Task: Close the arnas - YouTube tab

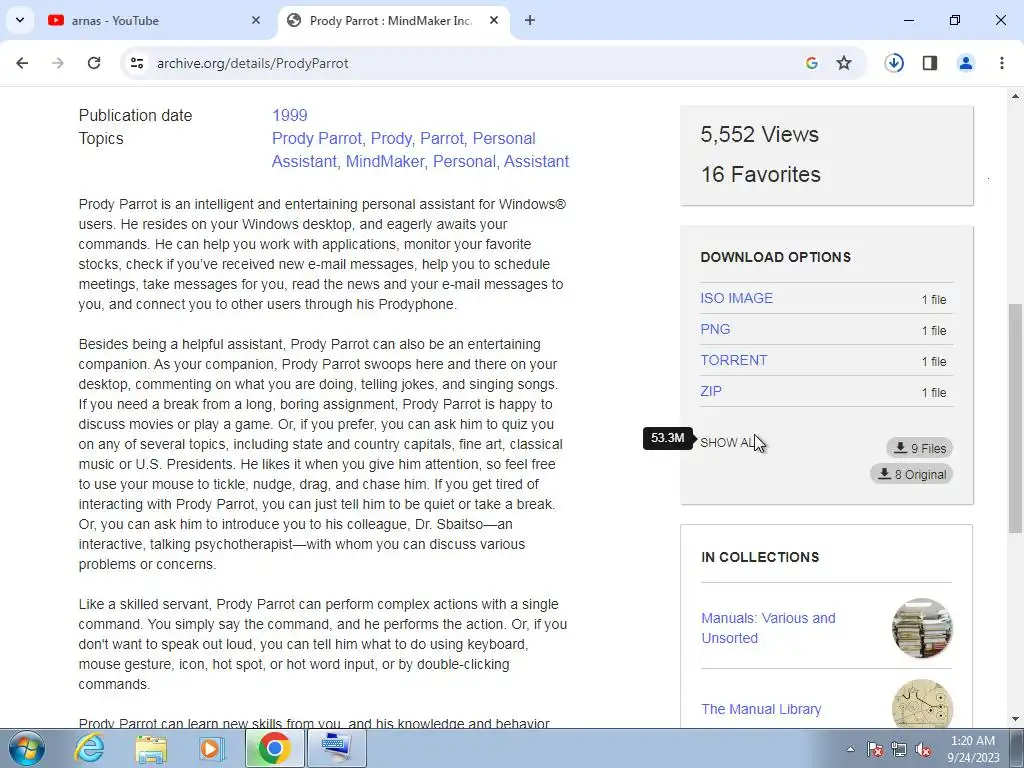Action: click(x=256, y=20)
